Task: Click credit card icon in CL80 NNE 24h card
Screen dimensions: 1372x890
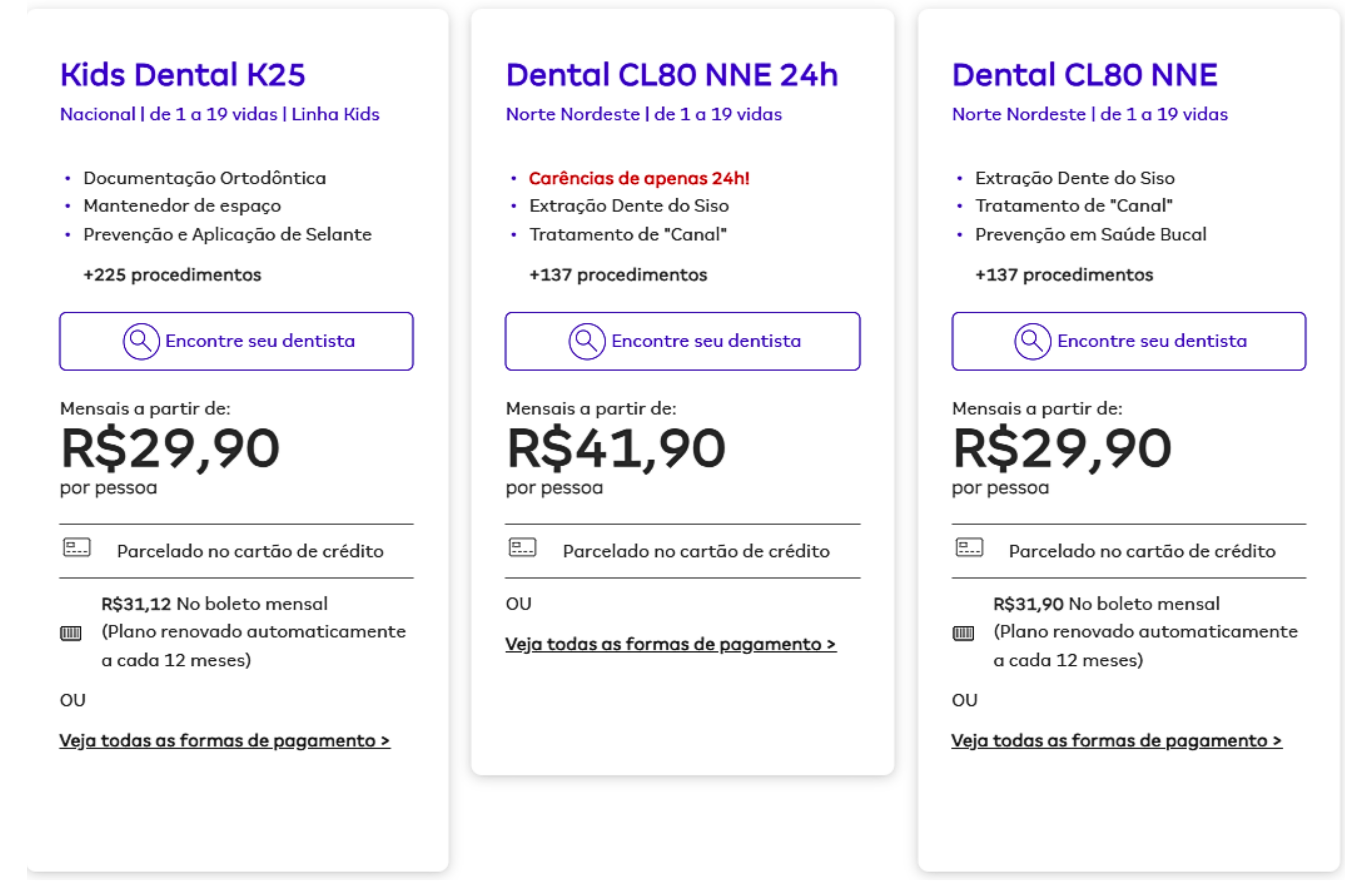Action: [522, 547]
